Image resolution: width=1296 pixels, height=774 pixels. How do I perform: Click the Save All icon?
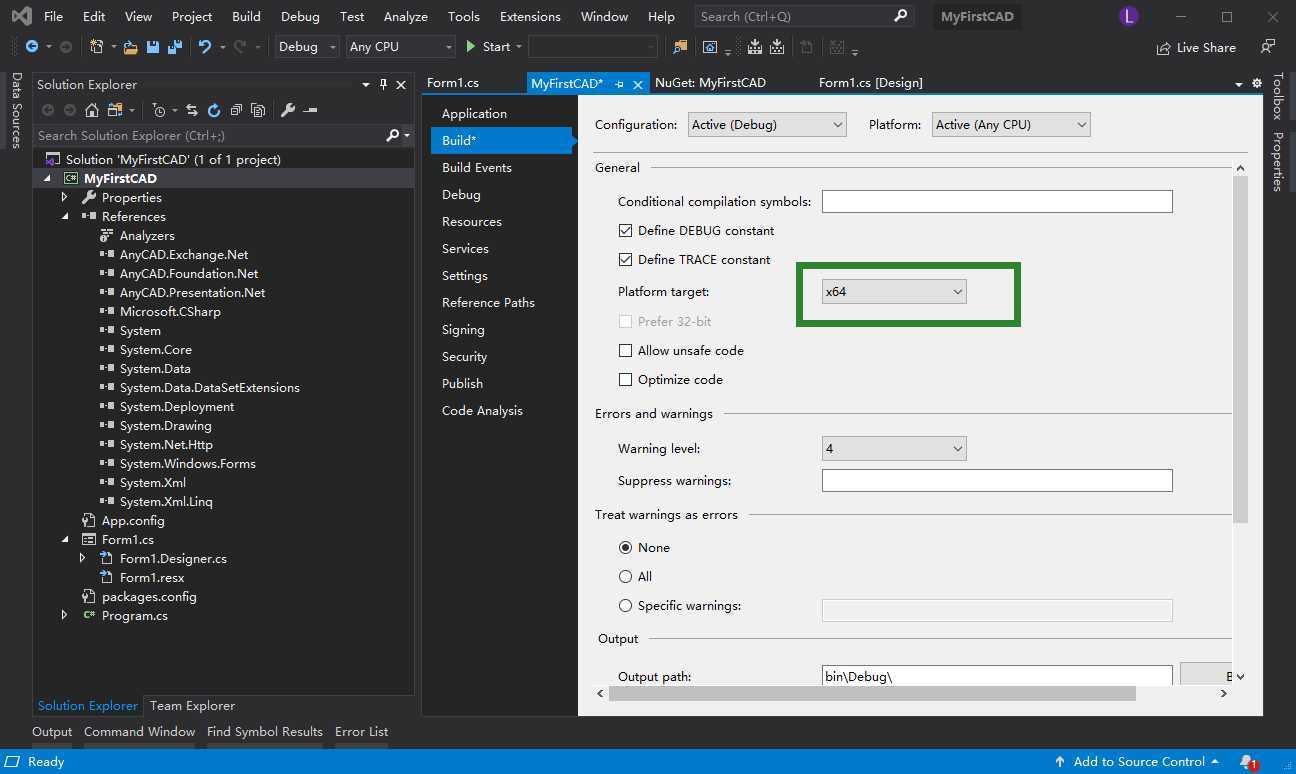click(x=174, y=47)
